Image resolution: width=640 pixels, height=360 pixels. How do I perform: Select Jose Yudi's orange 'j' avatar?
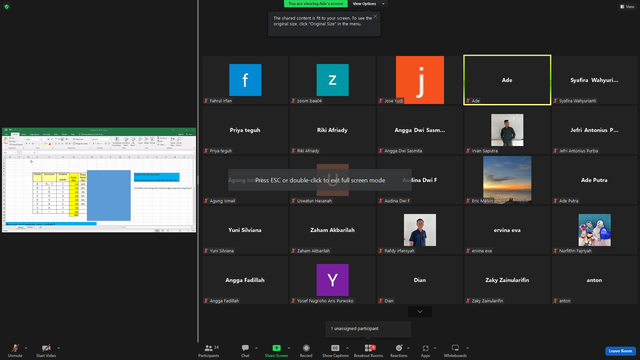click(420, 80)
